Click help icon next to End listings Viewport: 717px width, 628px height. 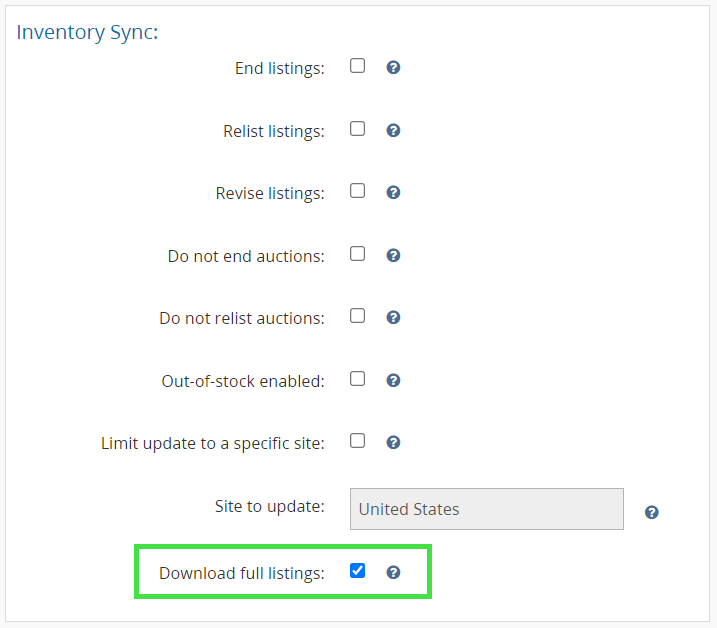click(x=393, y=68)
